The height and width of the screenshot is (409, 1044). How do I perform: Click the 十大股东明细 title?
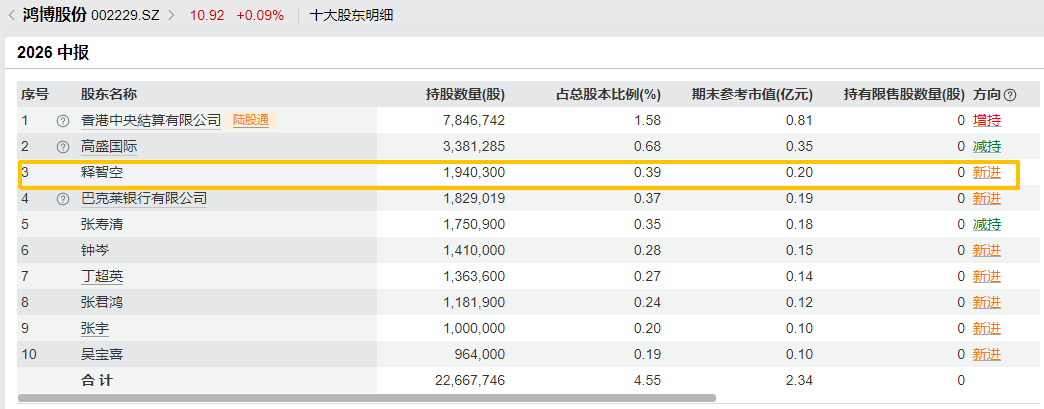click(x=351, y=15)
